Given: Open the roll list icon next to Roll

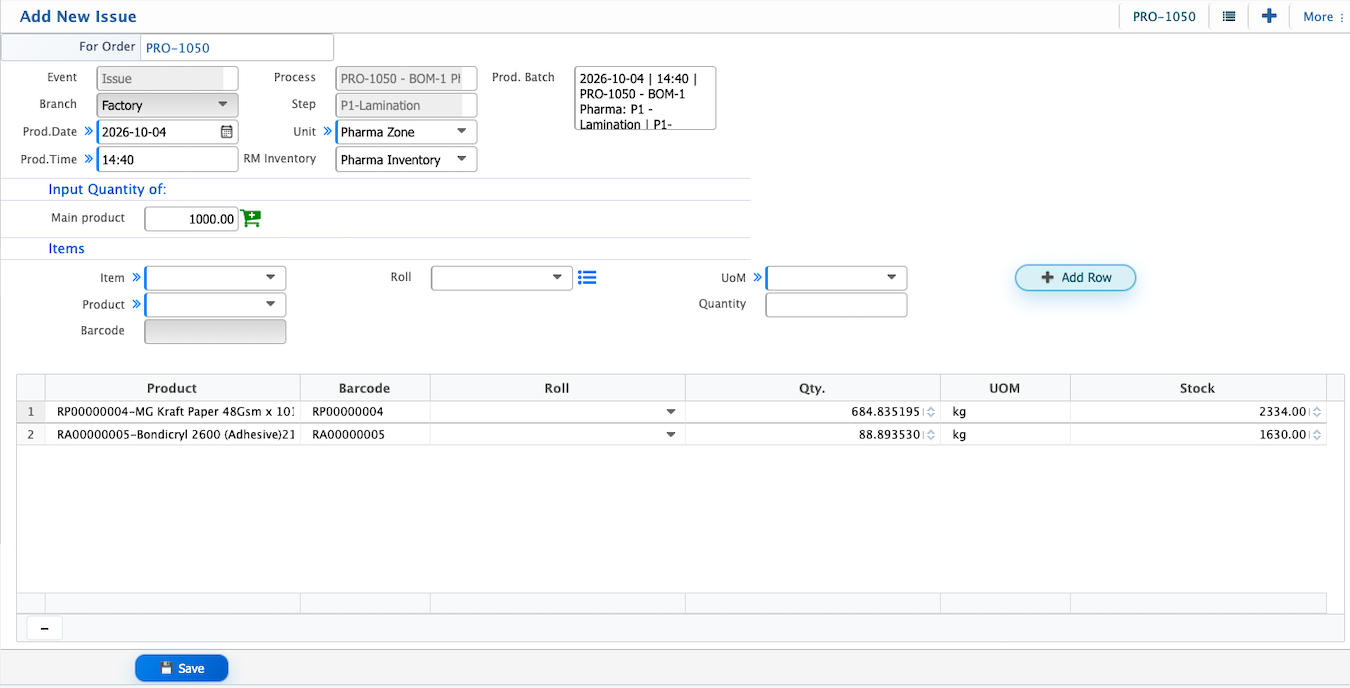Looking at the screenshot, I should tap(587, 278).
